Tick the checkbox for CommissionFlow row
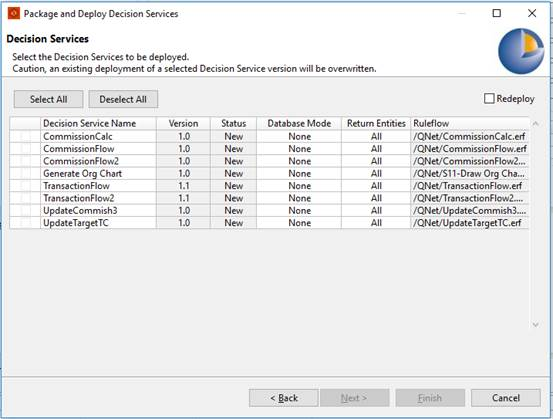The image size is (553, 419). click(x=25, y=149)
